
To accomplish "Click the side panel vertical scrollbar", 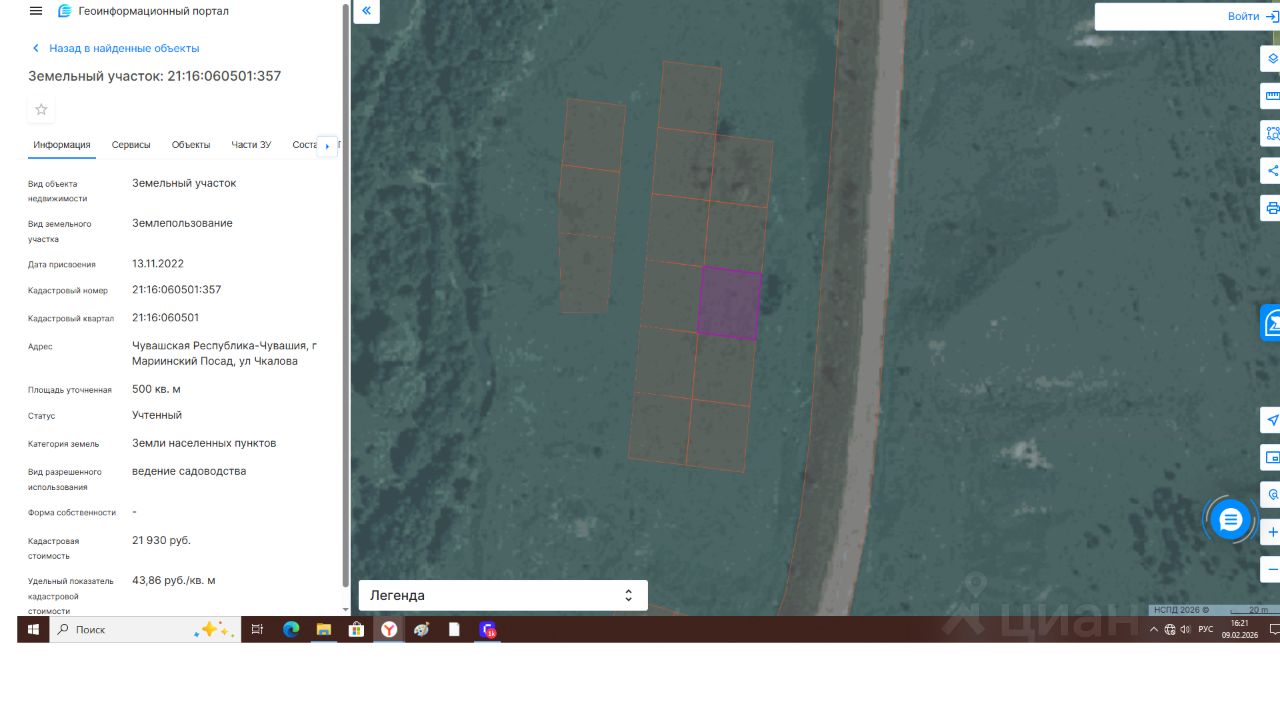I will pyautogui.click(x=346, y=295).
